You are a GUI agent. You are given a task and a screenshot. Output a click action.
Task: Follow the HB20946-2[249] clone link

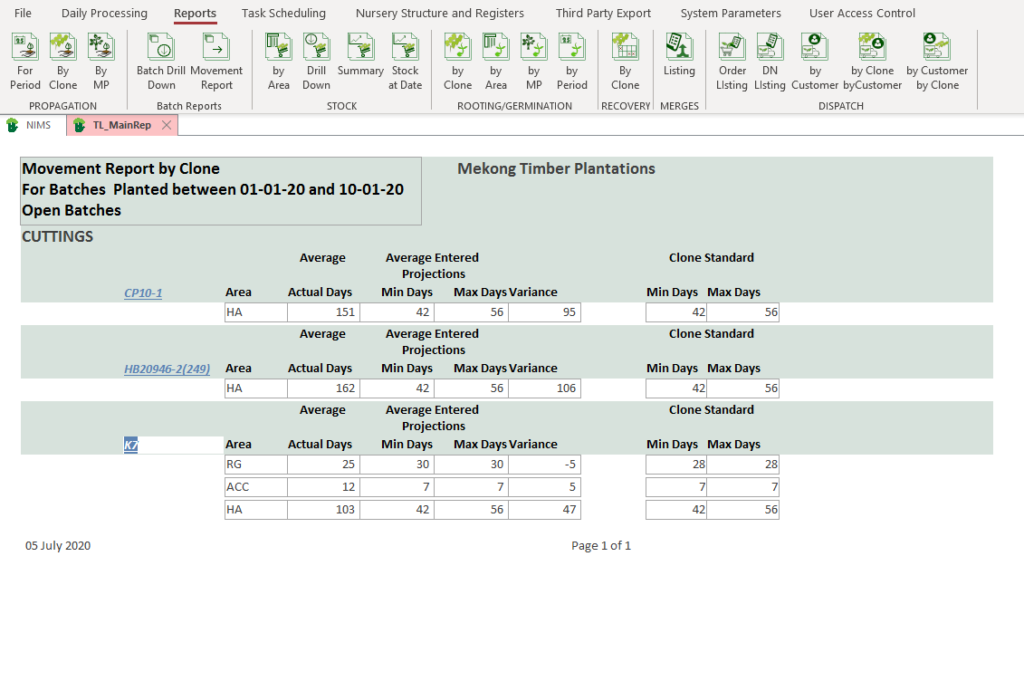(x=166, y=369)
